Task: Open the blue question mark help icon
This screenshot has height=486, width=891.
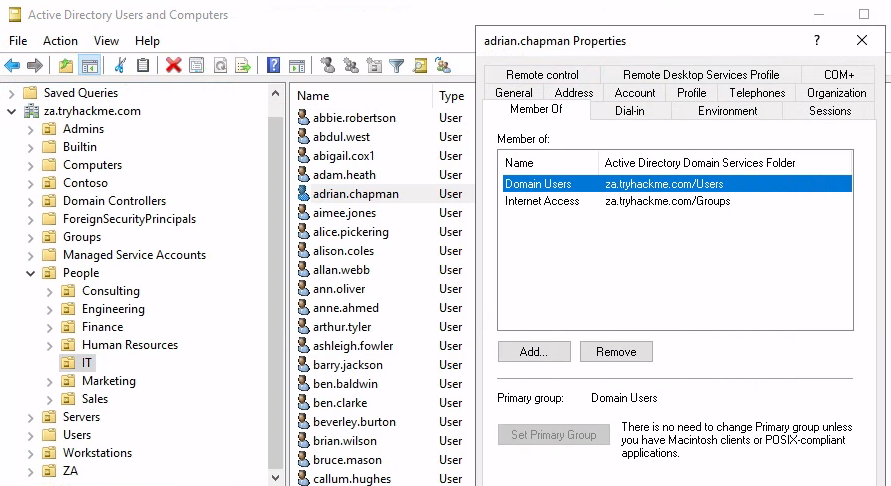Action: [273, 66]
